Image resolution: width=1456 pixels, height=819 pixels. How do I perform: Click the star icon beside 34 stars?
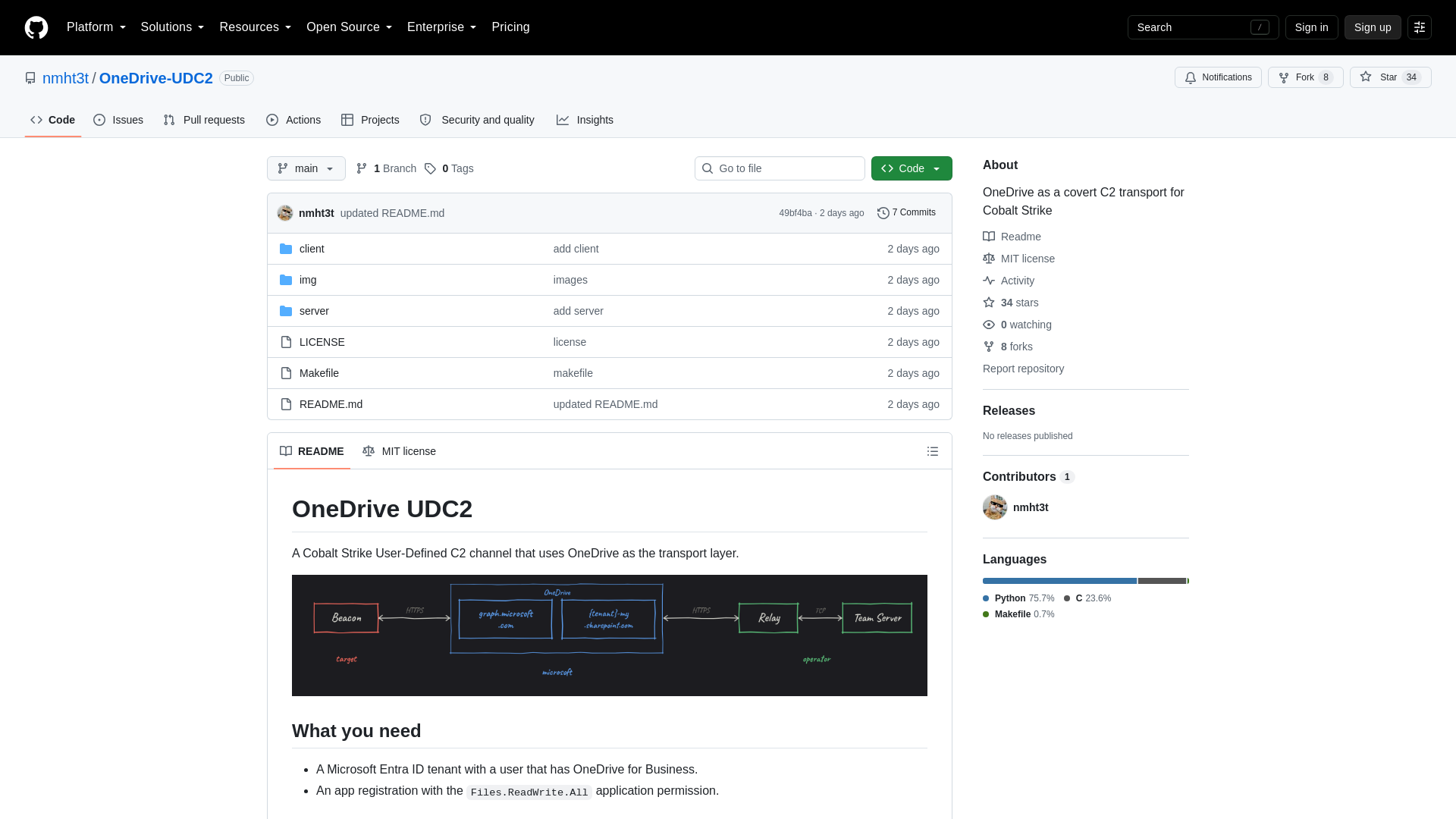coord(989,303)
